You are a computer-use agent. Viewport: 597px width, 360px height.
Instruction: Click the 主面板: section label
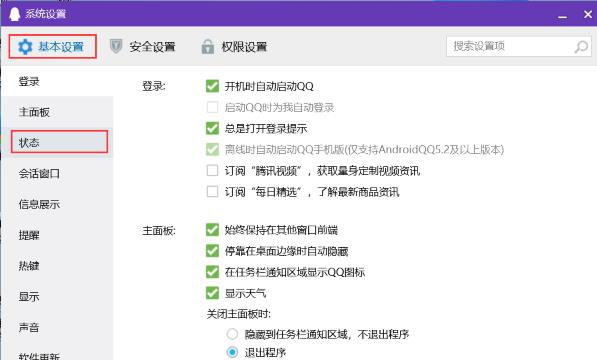[x=159, y=230]
